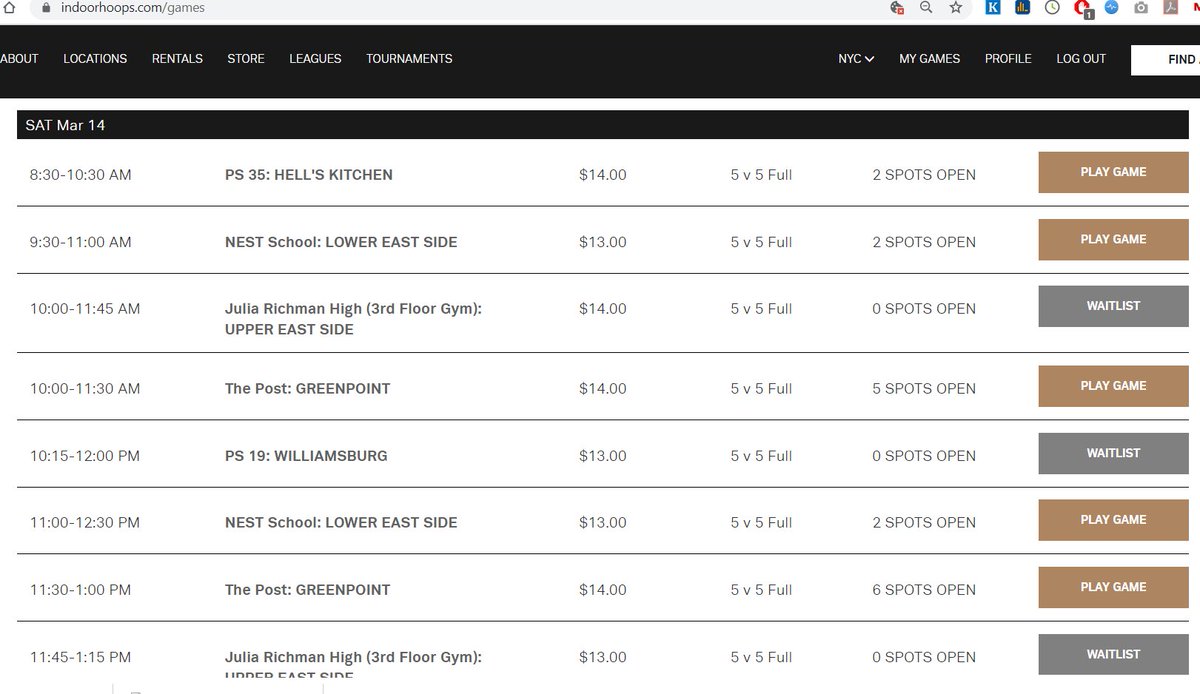1200x694 pixels.
Task: Click LOG OUT
Action: (x=1081, y=58)
